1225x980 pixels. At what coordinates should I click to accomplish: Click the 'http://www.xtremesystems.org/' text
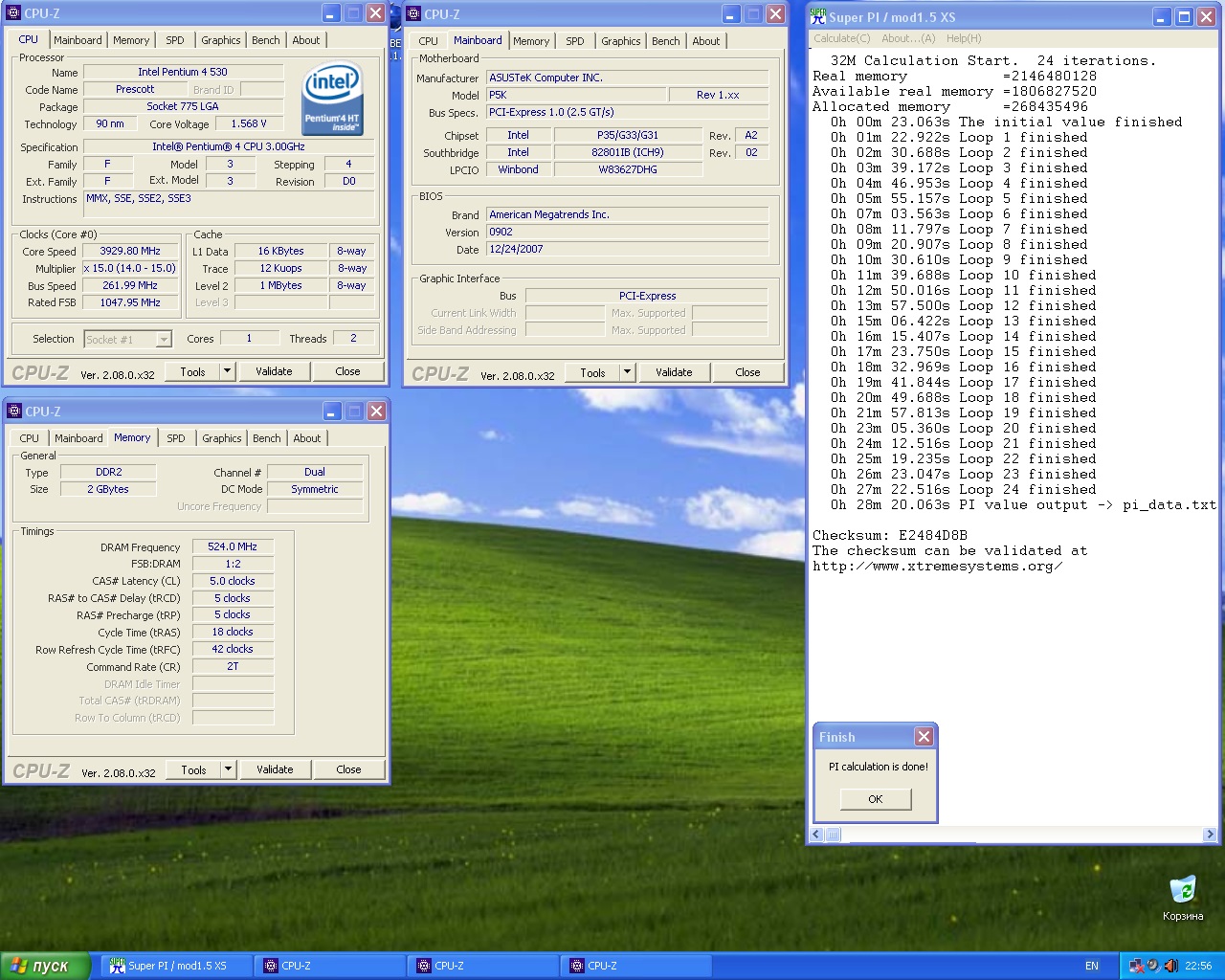[x=938, y=566]
